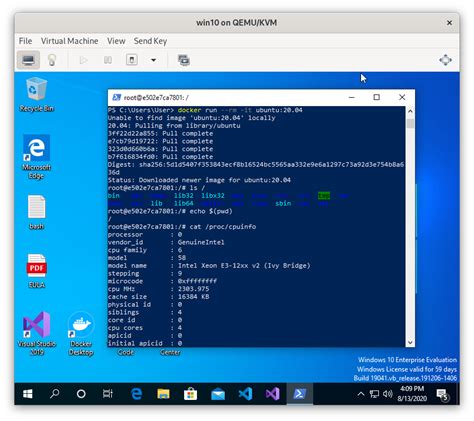This screenshot has height=421, width=474.
Task: Select the Microsoft Edge desktop shortcut
Action: click(36, 157)
